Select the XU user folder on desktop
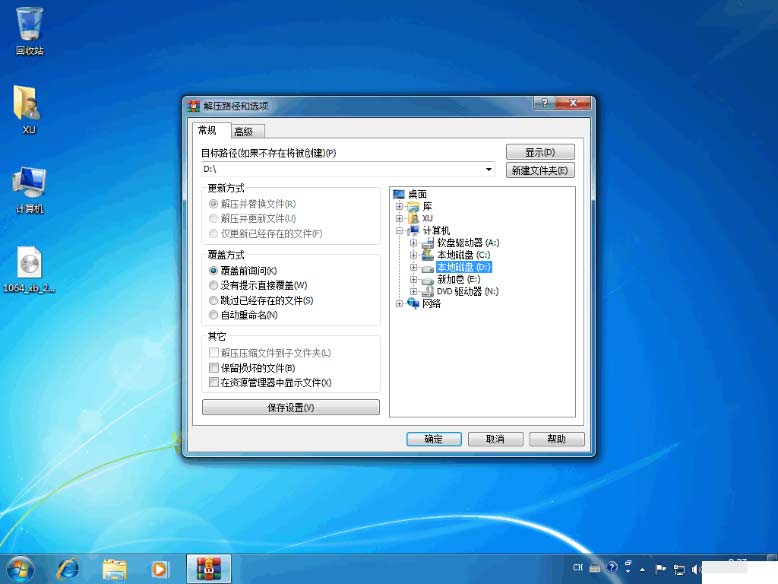The height and width of the screenshot is (584, 778). point(28,109)
